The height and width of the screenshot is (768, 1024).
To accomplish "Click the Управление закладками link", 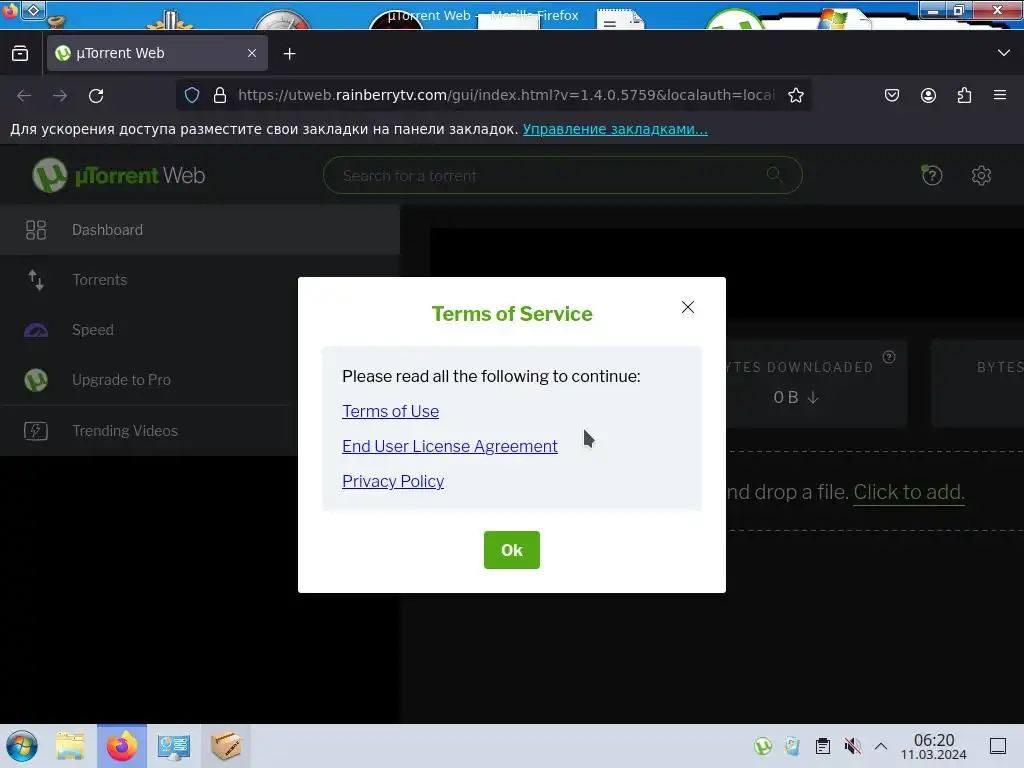I will coord(615,129).
